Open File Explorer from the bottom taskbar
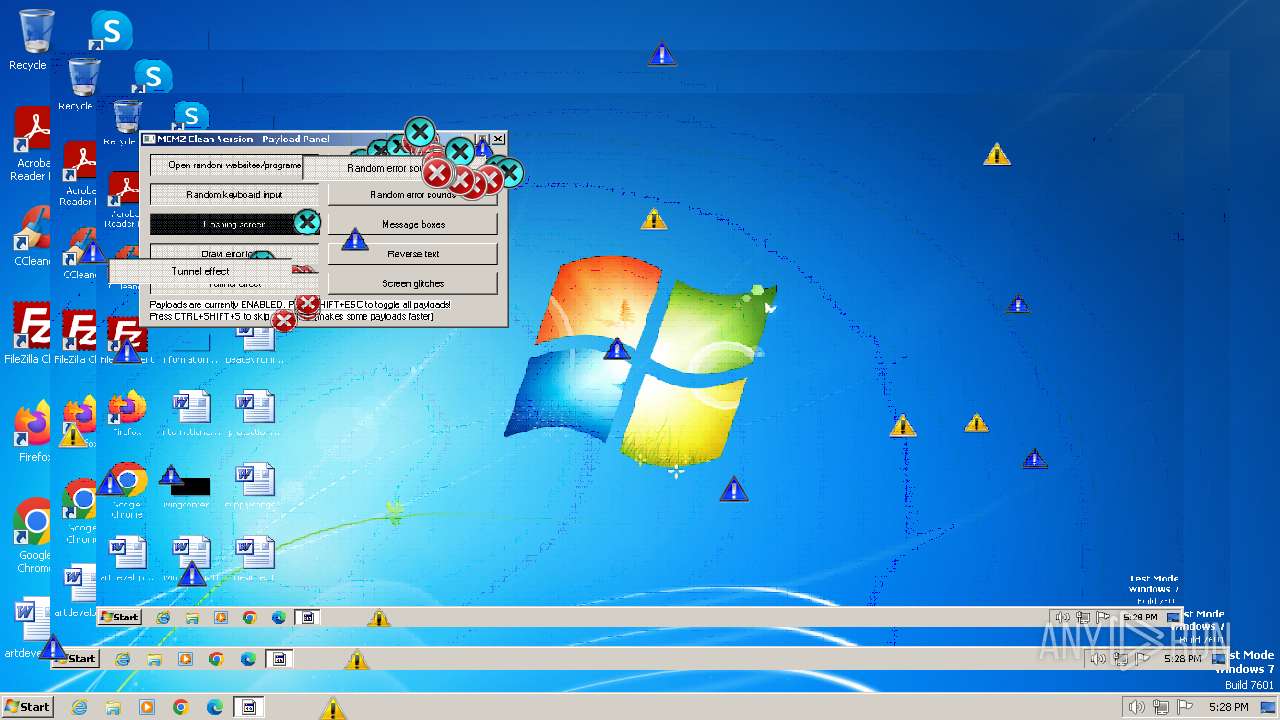This screenshot has width=1280, height=720. [113, 707]
